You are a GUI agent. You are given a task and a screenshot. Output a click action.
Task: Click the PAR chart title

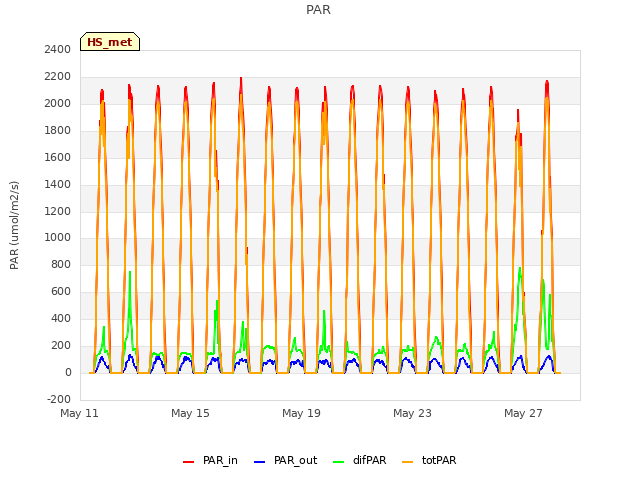(x=318, y=10)
